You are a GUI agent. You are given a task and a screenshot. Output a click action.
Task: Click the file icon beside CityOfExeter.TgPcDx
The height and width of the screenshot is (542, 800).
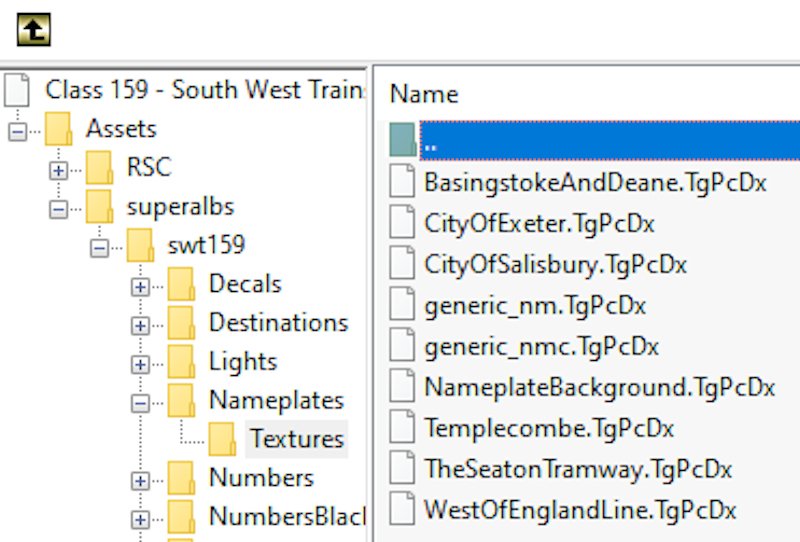tap(402, 221)
